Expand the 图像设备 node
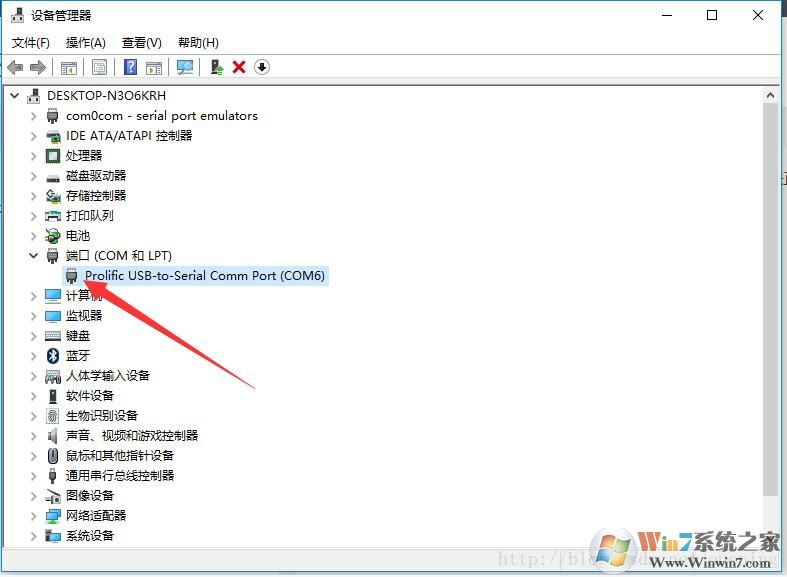Screen dimensions: 787x577 tap(34, 496)
